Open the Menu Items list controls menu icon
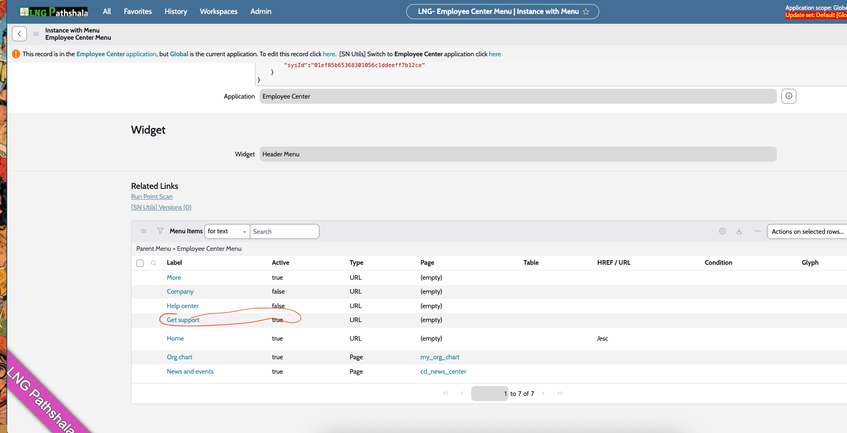 pos(144,231)
